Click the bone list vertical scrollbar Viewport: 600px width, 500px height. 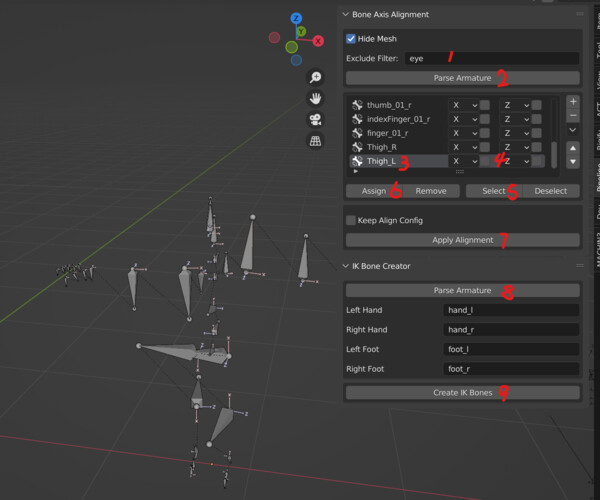[554, 154]
